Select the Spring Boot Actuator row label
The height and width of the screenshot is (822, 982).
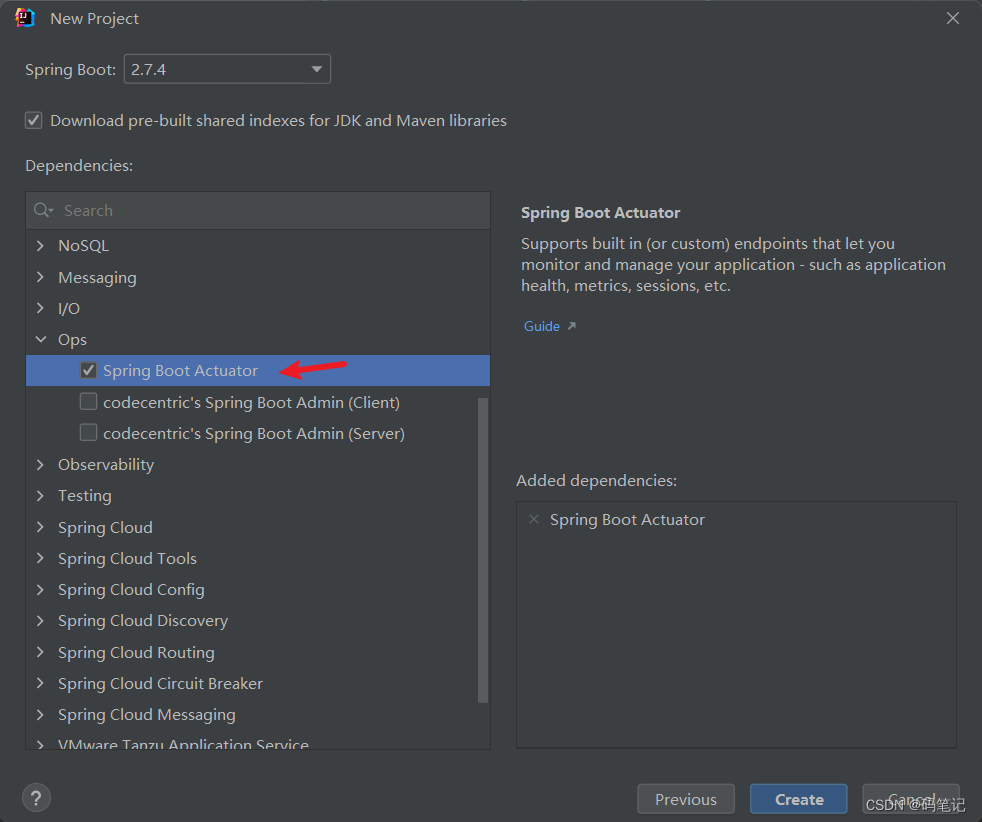pos(180,371)
